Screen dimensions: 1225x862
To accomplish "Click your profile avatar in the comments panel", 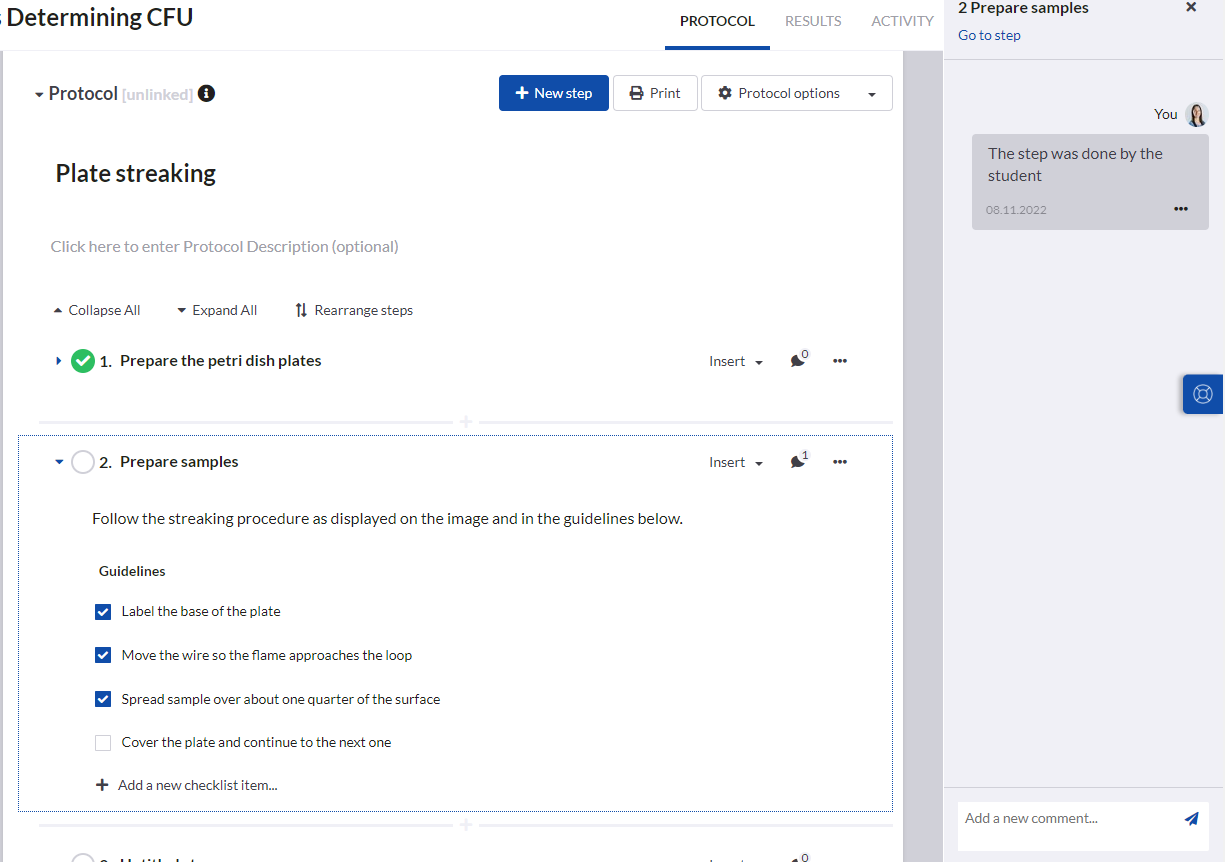I will 1197,114.
